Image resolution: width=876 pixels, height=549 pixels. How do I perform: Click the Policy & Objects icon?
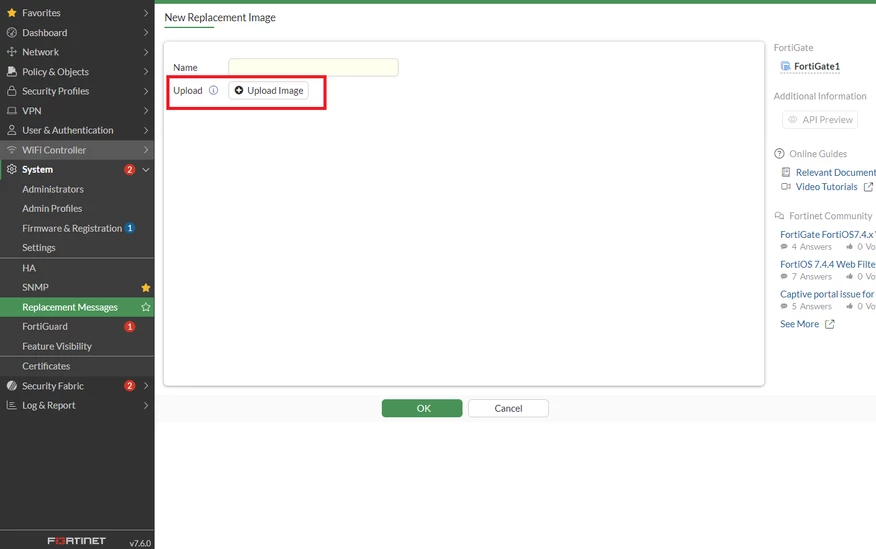12,71
